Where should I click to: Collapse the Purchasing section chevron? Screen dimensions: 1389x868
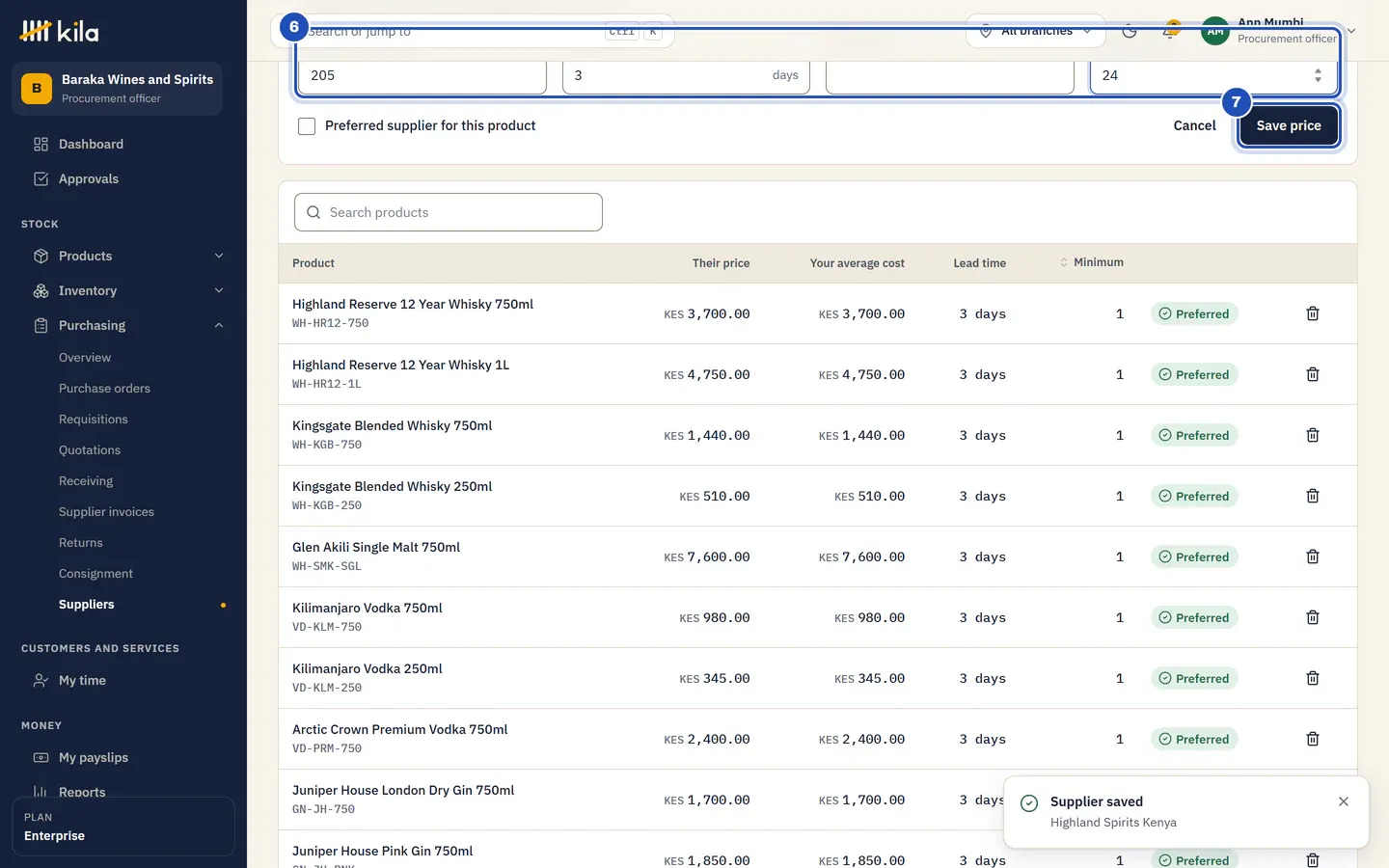click(219, 326)
